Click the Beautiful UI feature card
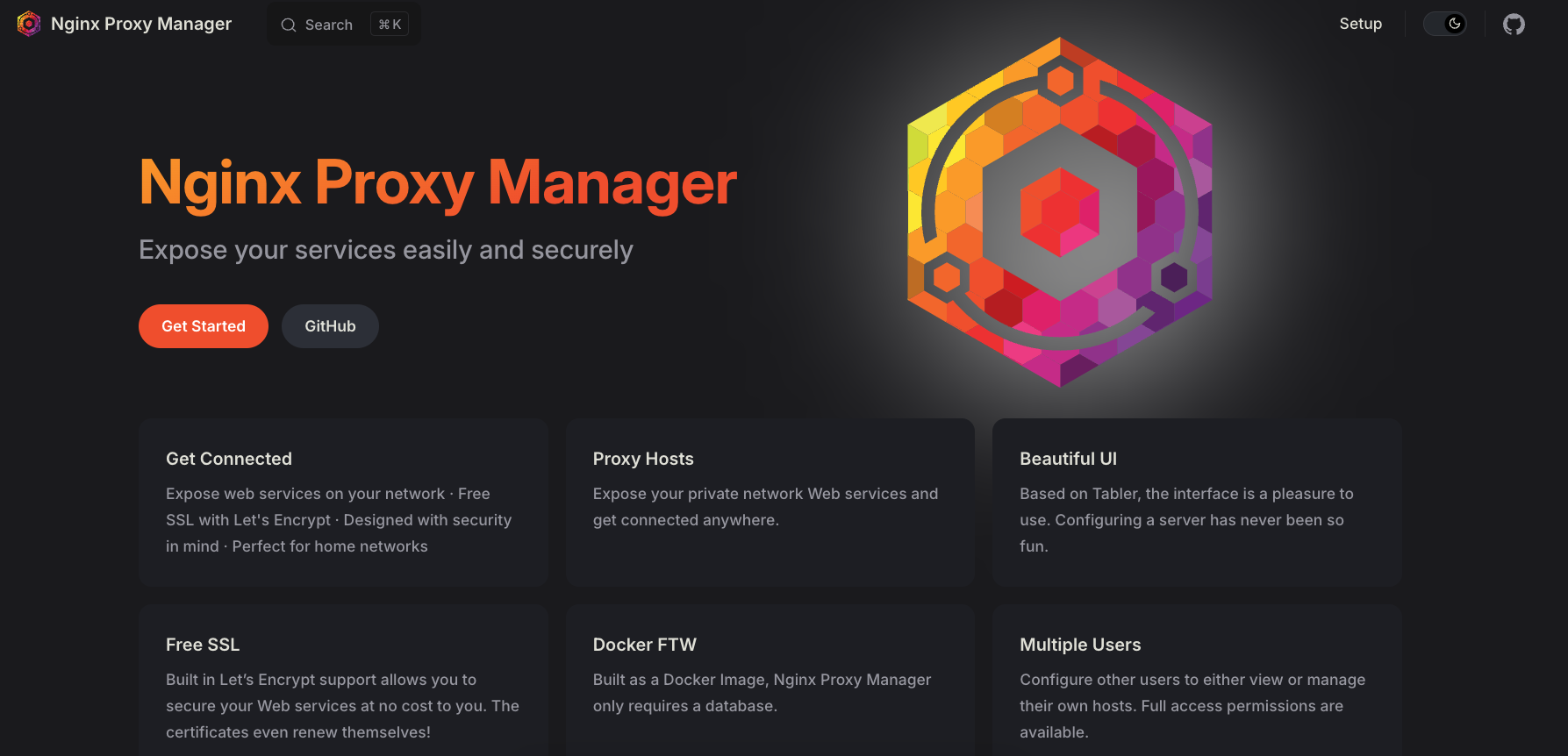Image resolution: width=1568 pixels, height=756 pixels. pos(1196,502)
